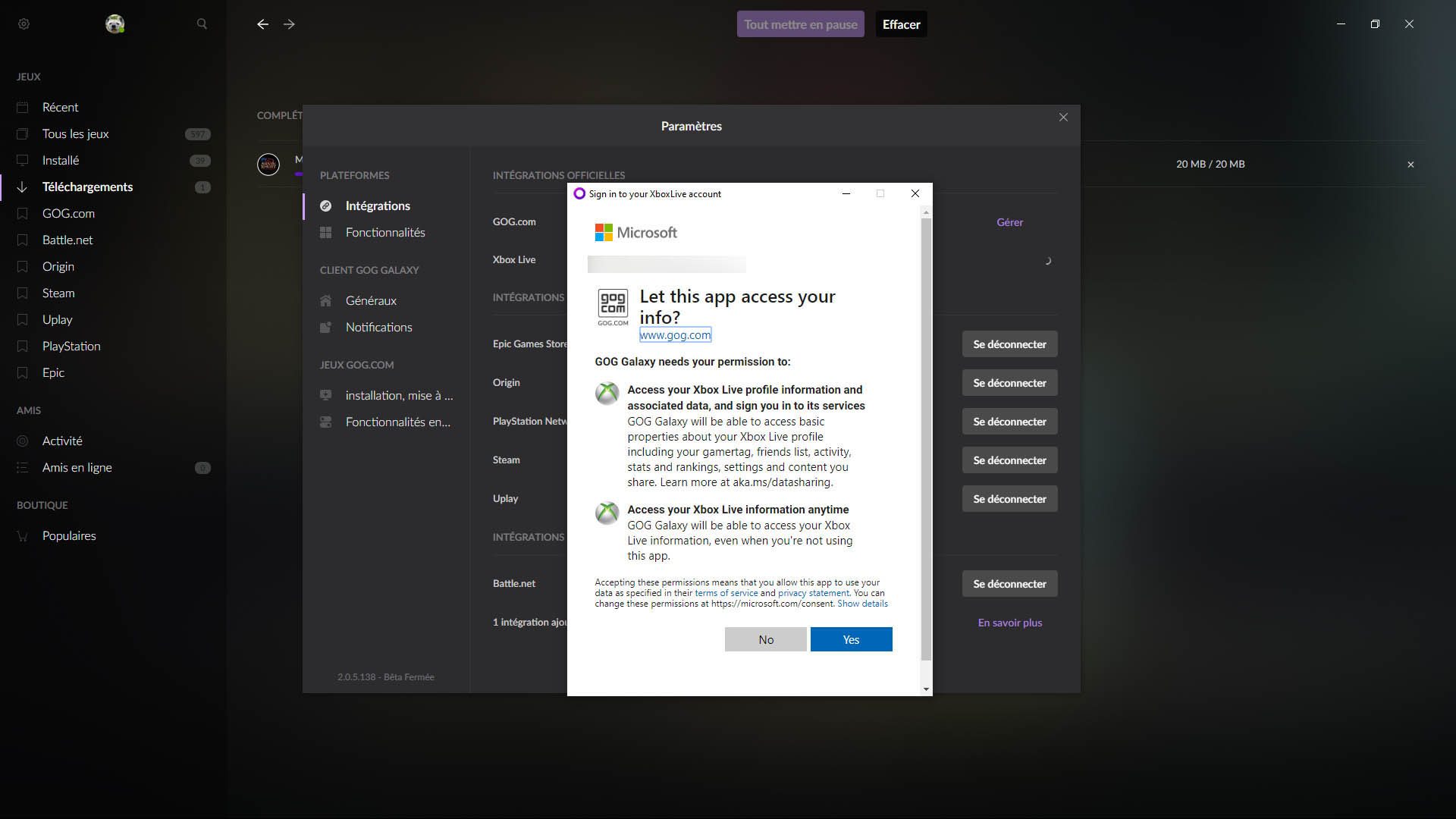Click the GOG.COM app logo in dialog

coord(613,307)
